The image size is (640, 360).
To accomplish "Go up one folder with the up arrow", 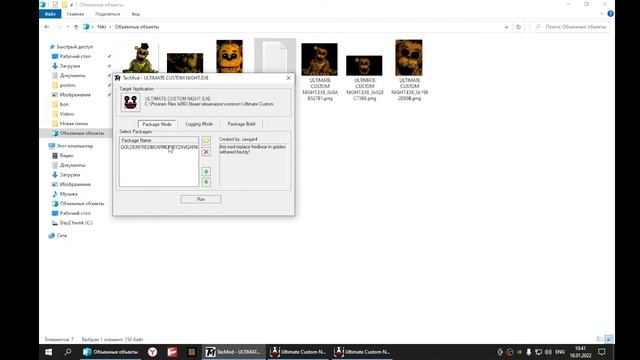I will click(x=76, y=27).
